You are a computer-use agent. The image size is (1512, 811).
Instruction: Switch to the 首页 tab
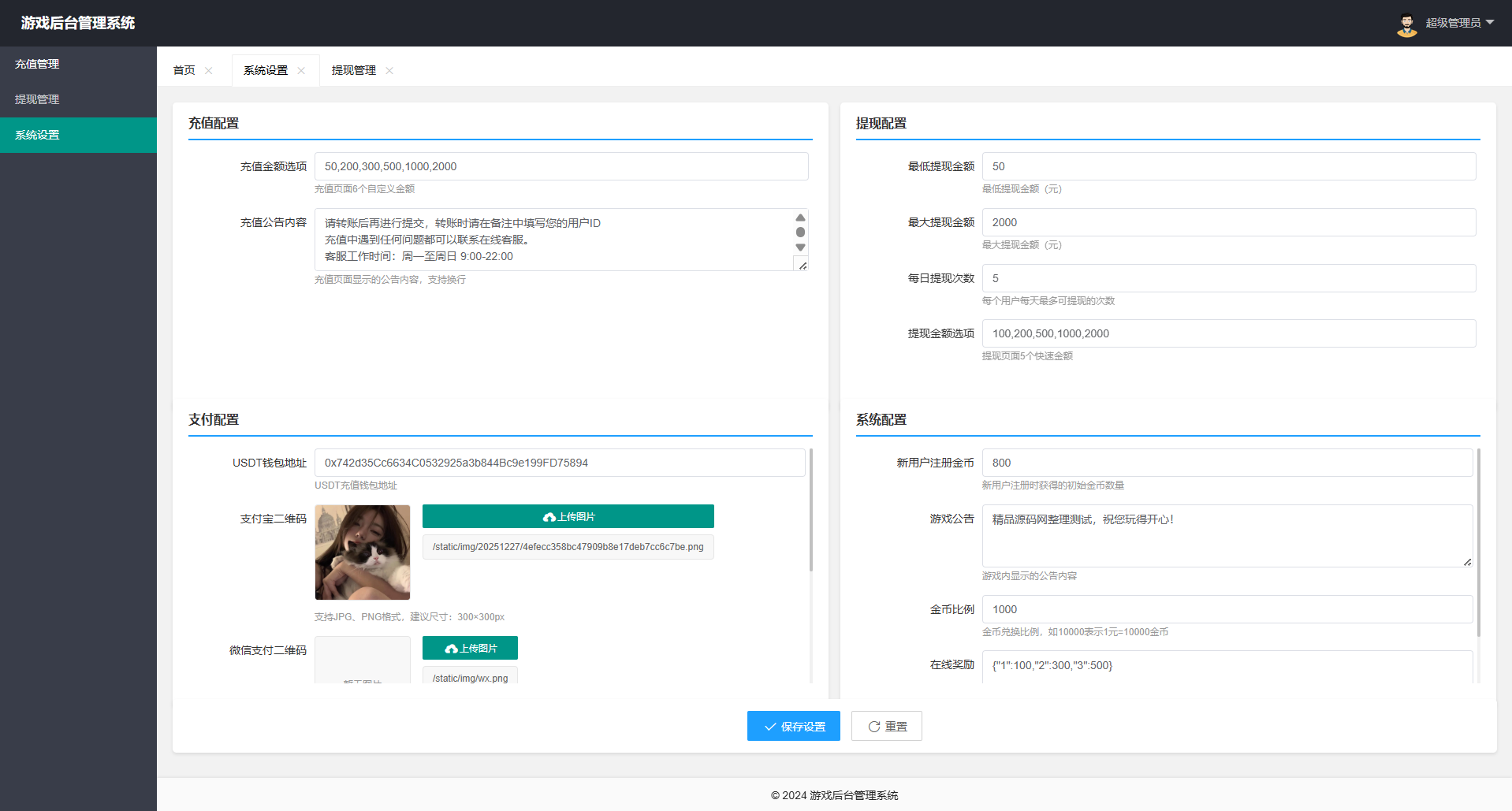184,71
